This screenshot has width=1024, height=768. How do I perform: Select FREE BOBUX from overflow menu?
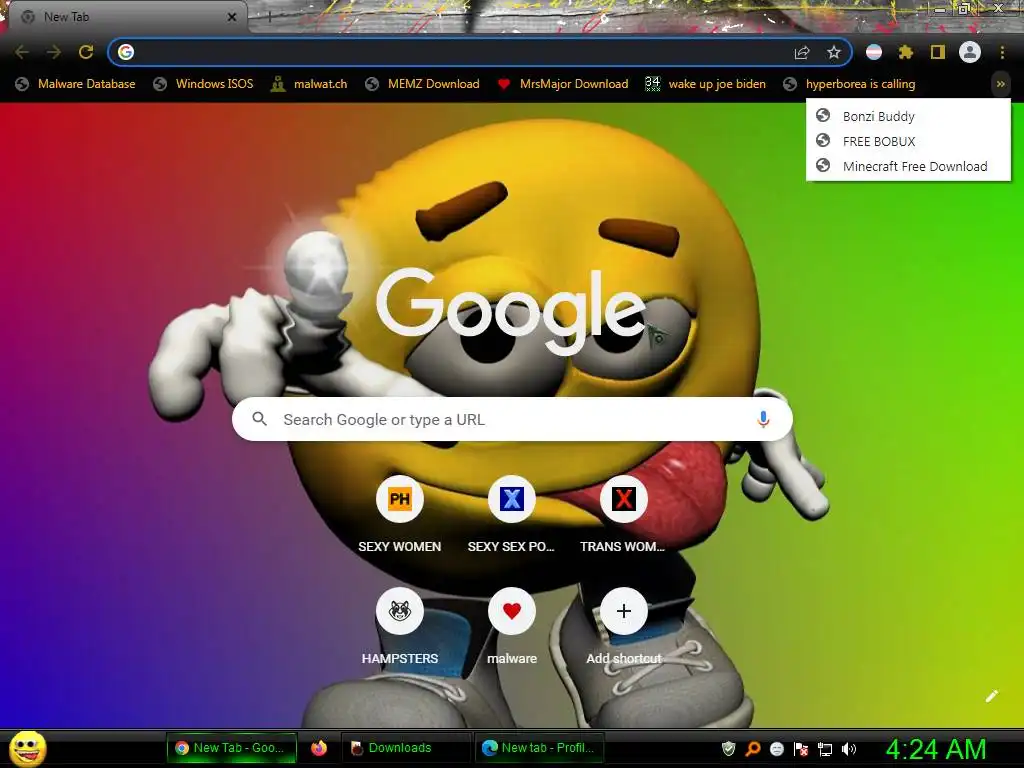(908, 141)
